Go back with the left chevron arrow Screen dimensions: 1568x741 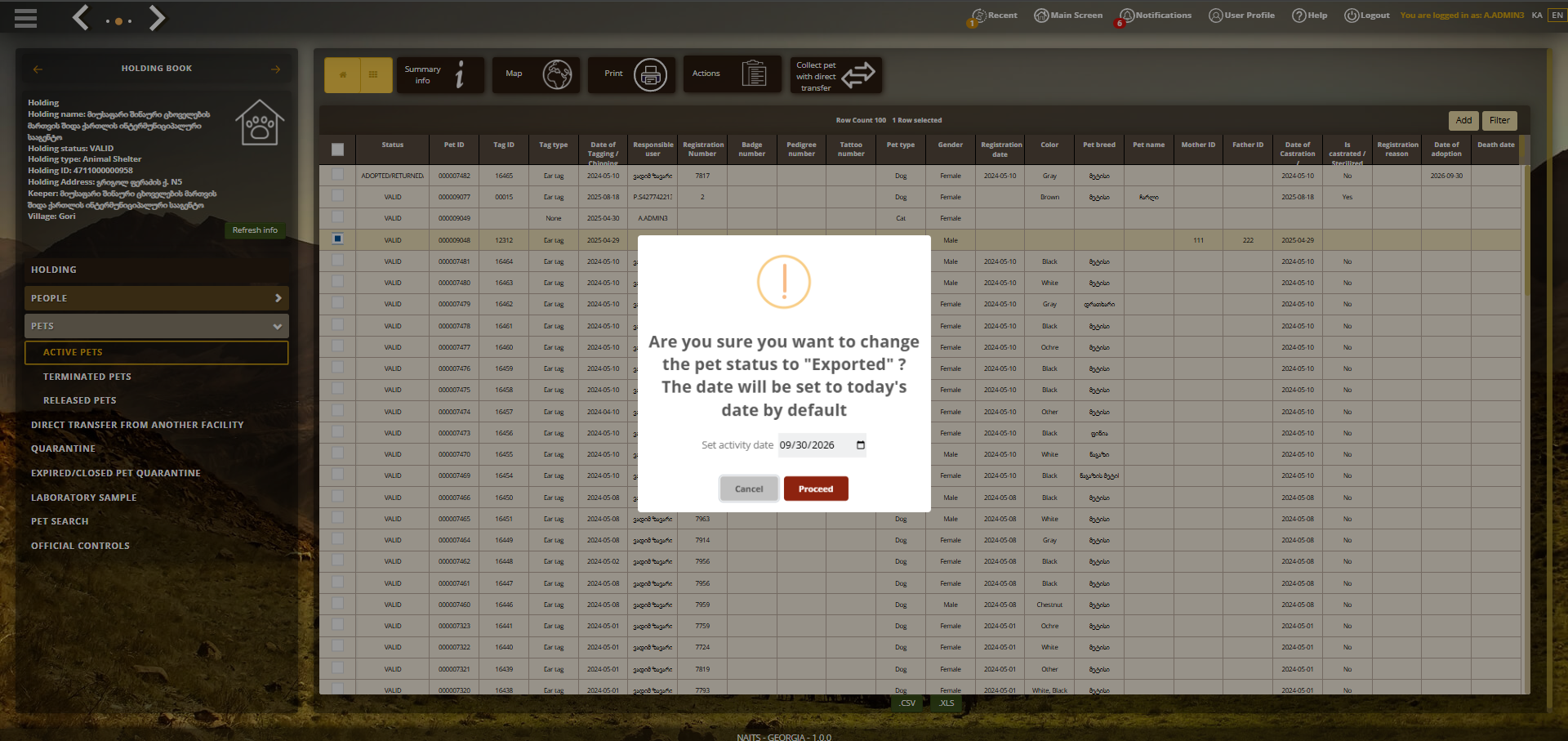pos(80,18)
